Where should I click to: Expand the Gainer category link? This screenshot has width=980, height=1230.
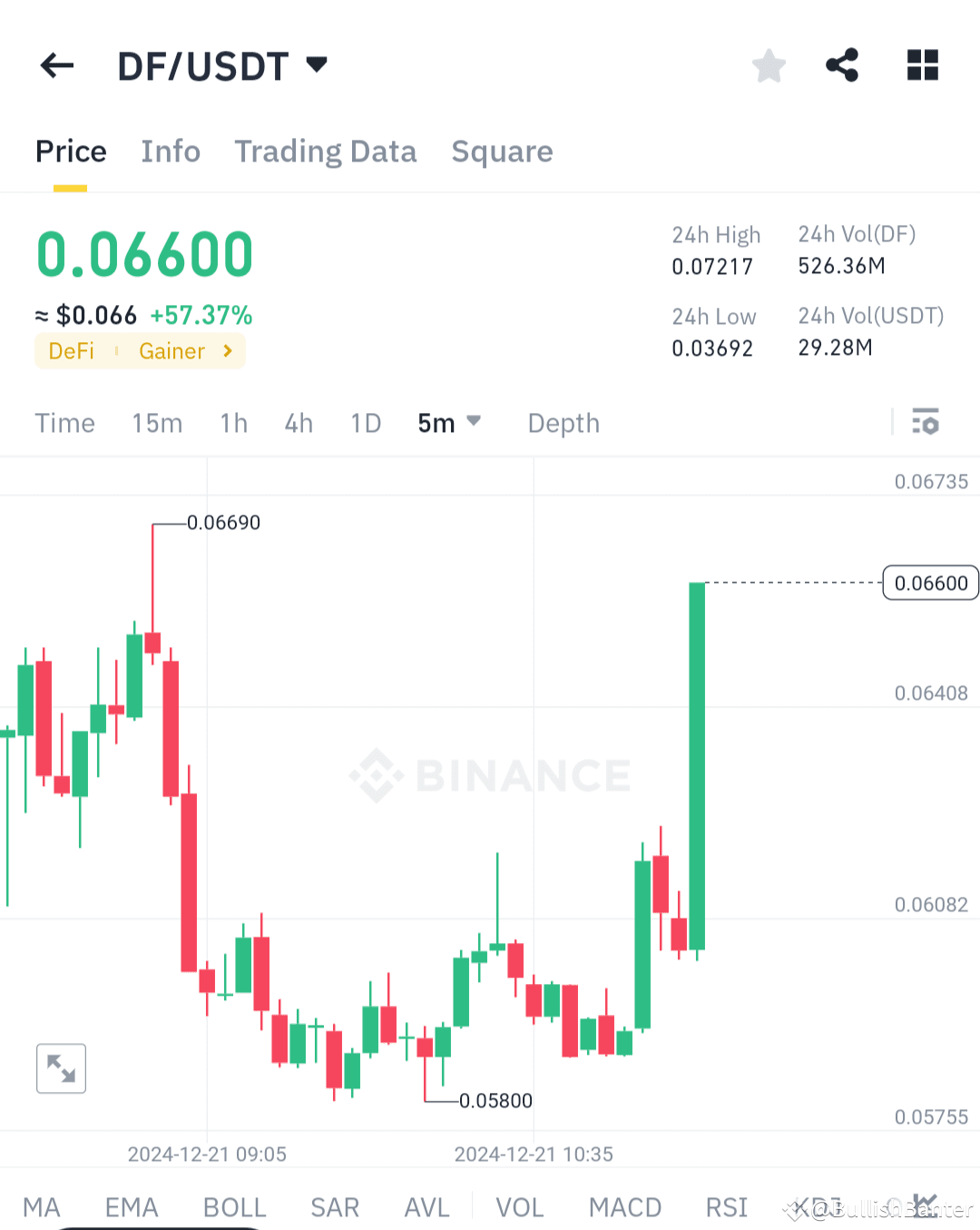tap(188, 351)
